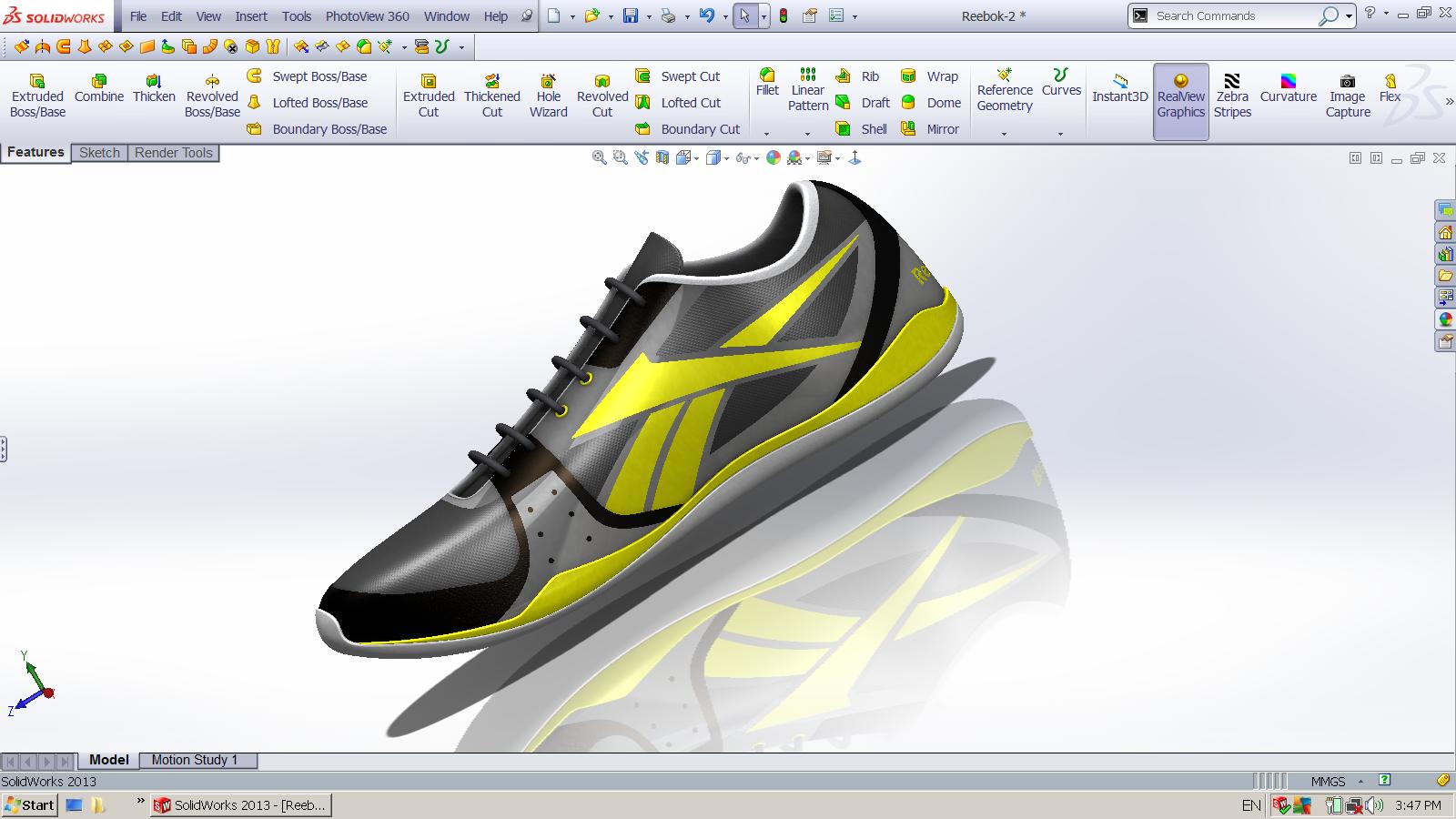
Task: Click the Edit Appearance color ball
Action: (x=773, y=157)
